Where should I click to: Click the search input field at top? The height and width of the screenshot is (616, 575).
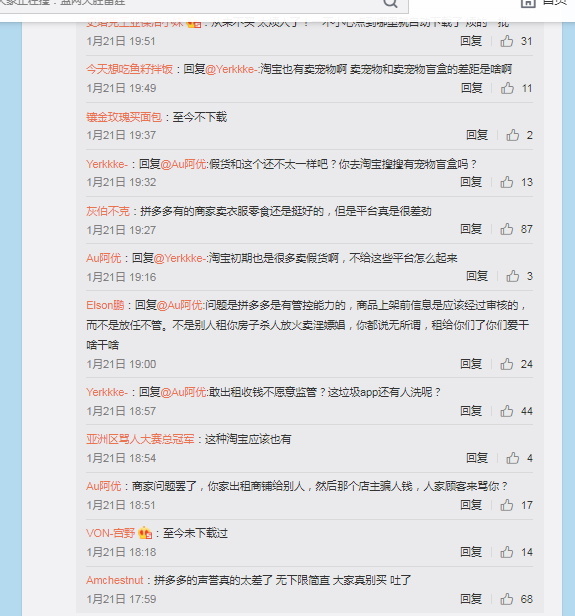(x=189, y=4)
